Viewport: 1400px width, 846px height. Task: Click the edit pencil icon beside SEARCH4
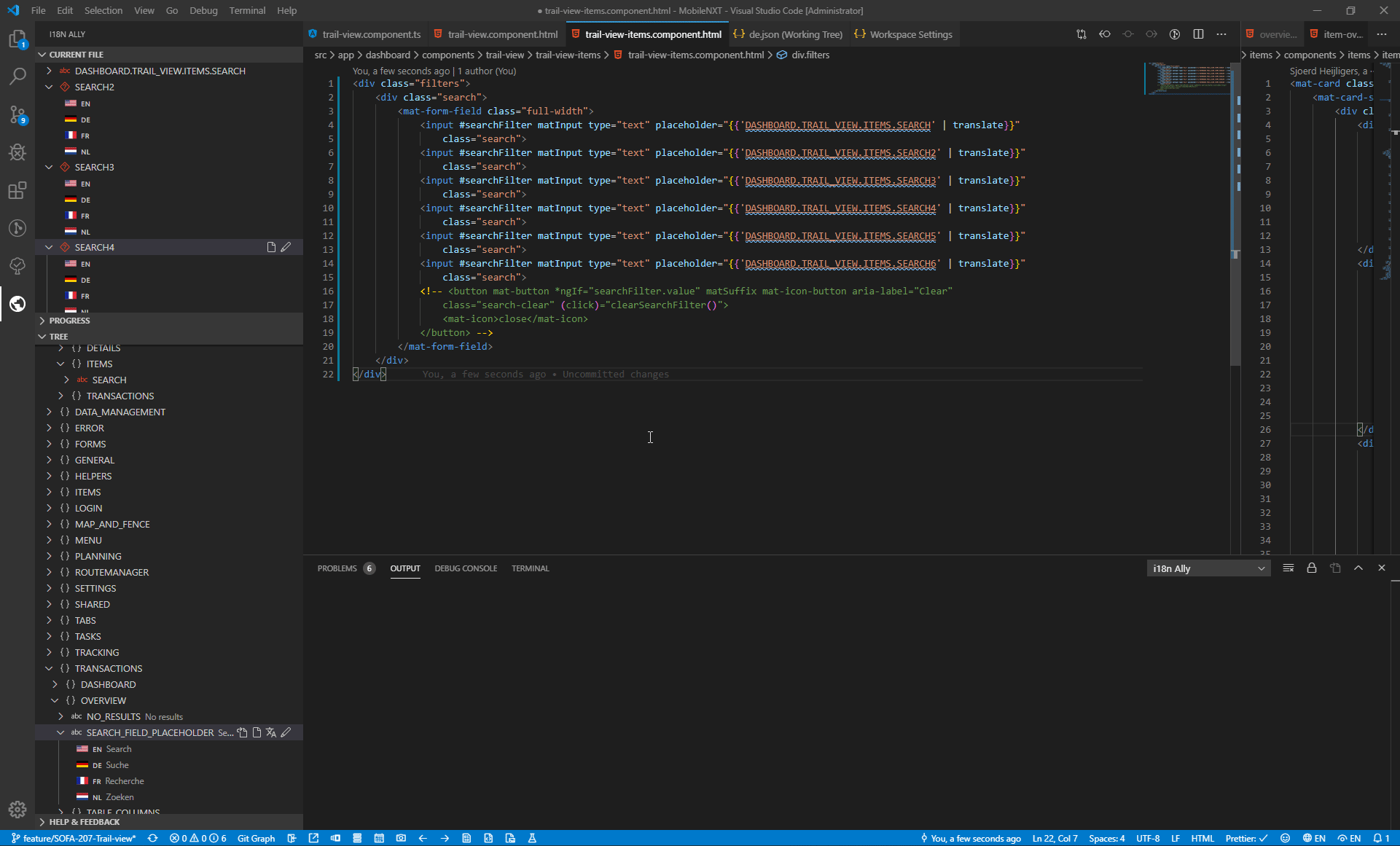click(x=286, y=247)
